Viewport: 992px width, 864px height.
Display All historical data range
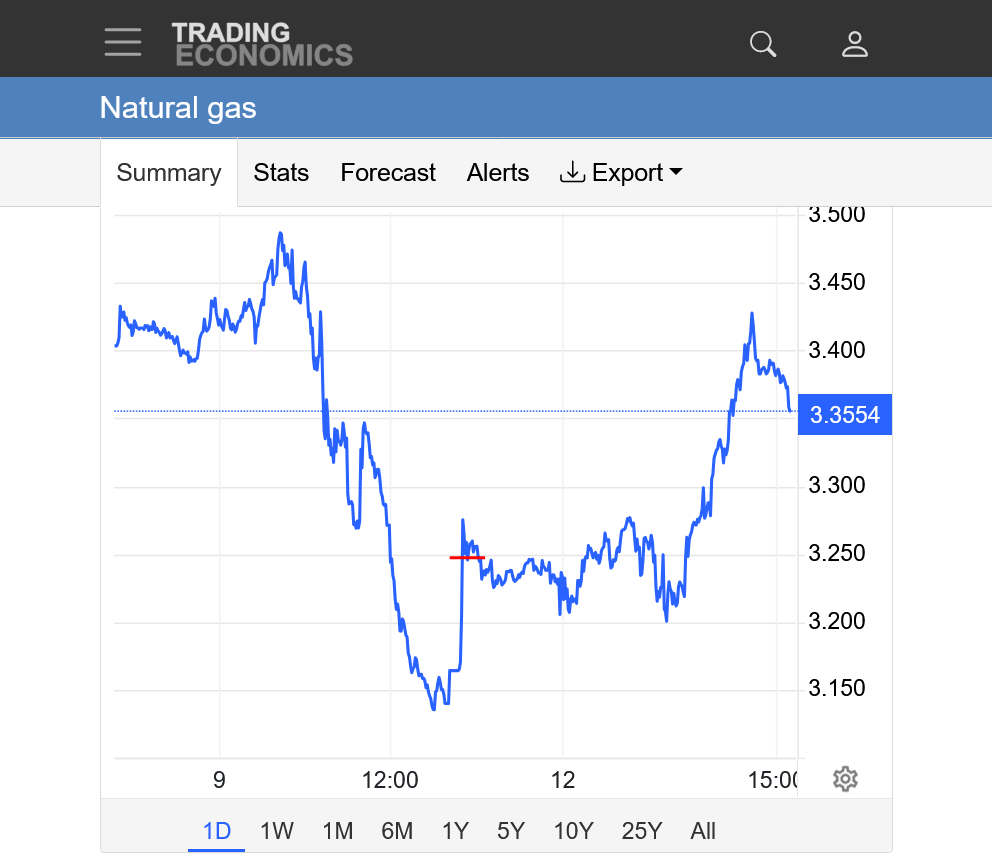click(703, 831)
